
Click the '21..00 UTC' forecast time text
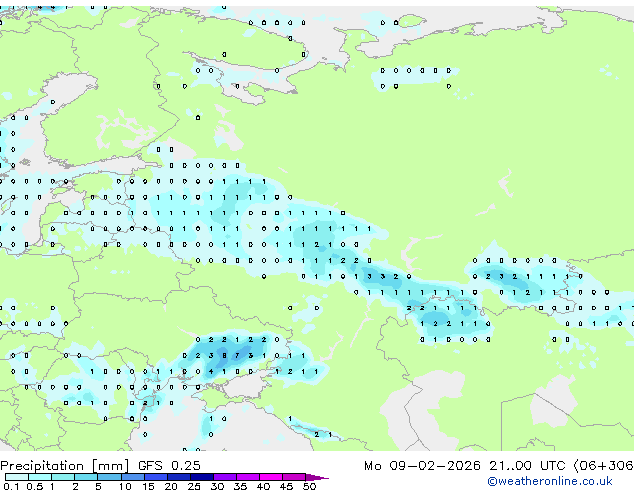(x=527, y=466)
